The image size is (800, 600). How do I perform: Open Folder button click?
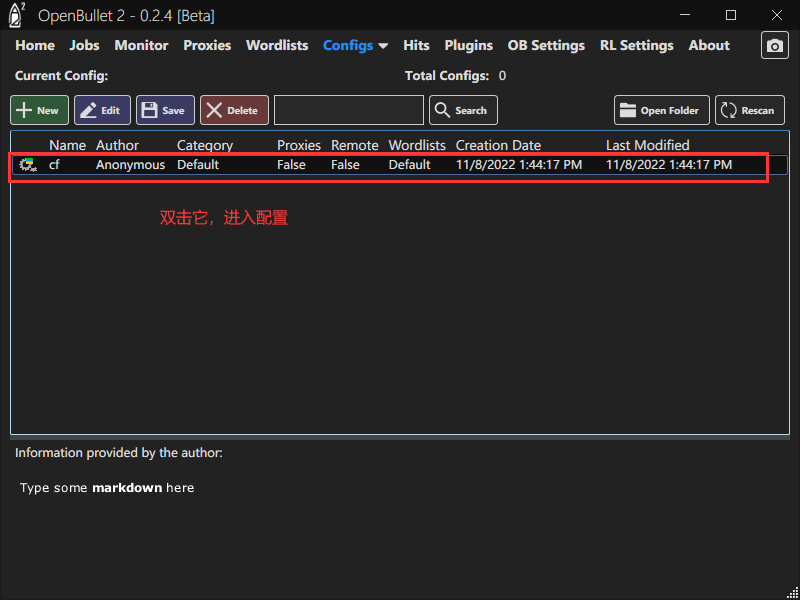point(662,110)
